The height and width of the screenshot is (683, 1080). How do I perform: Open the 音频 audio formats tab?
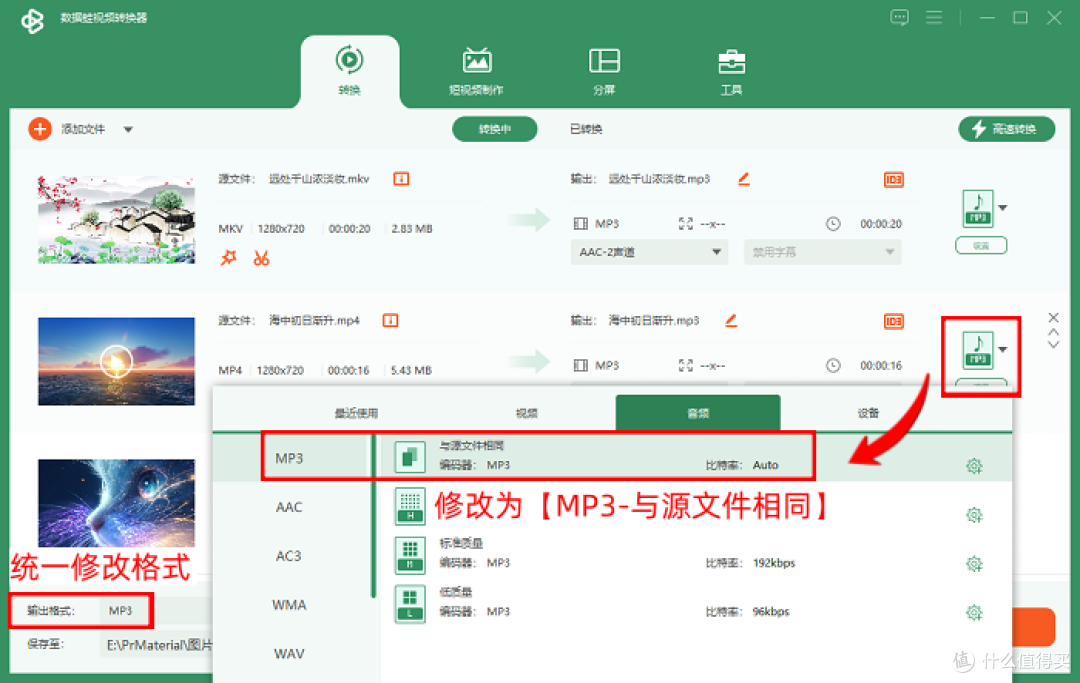coord(698,413)
